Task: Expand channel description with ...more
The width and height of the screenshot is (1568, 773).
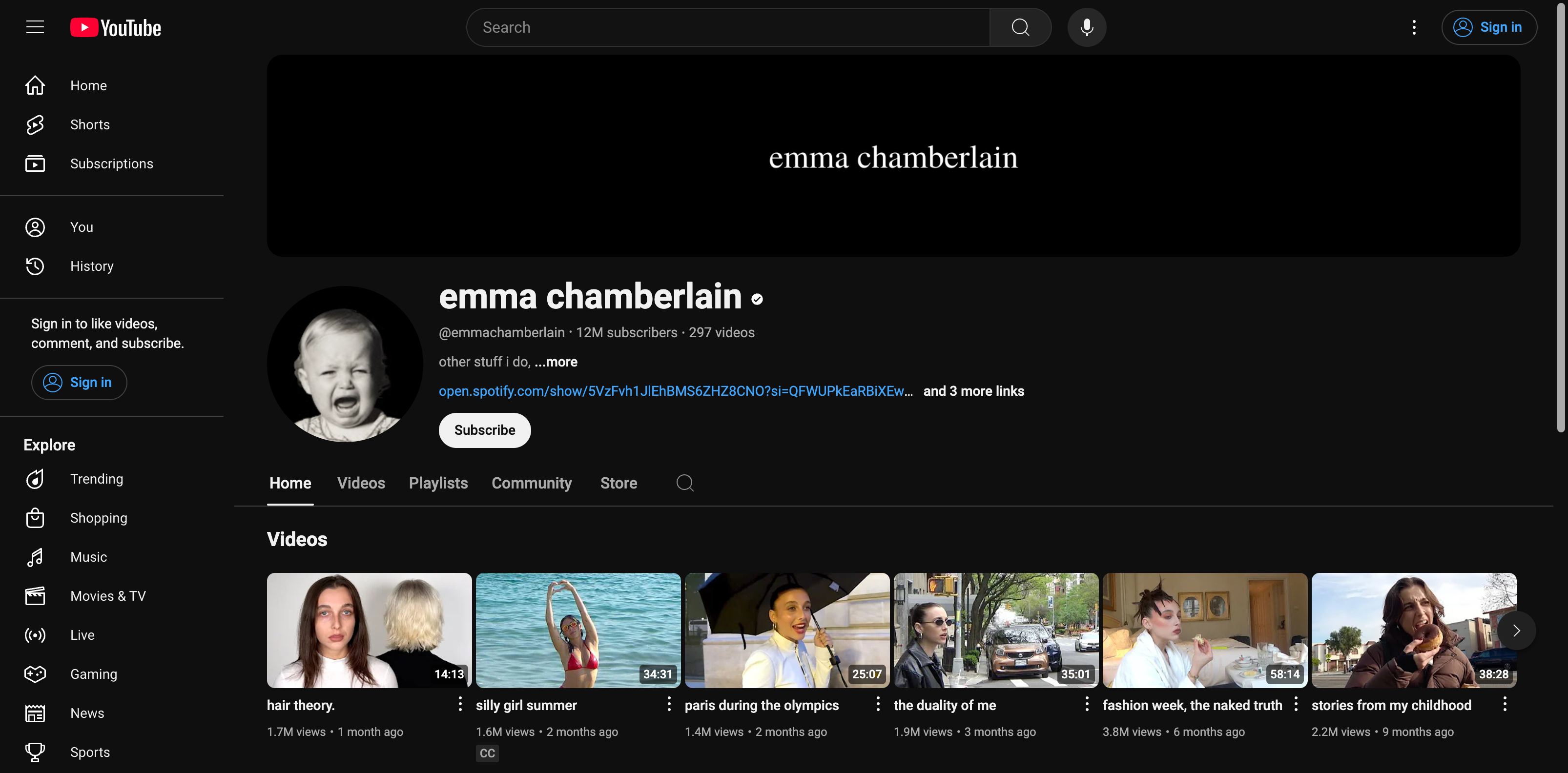Action: (x=556, y=362)
